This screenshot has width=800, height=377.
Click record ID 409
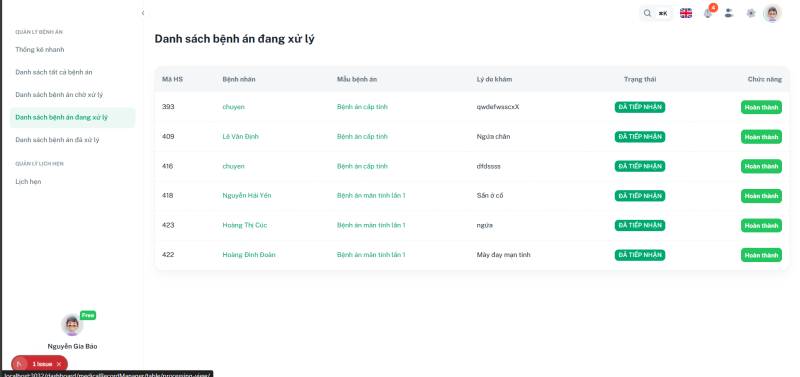[x=168, y=136]
